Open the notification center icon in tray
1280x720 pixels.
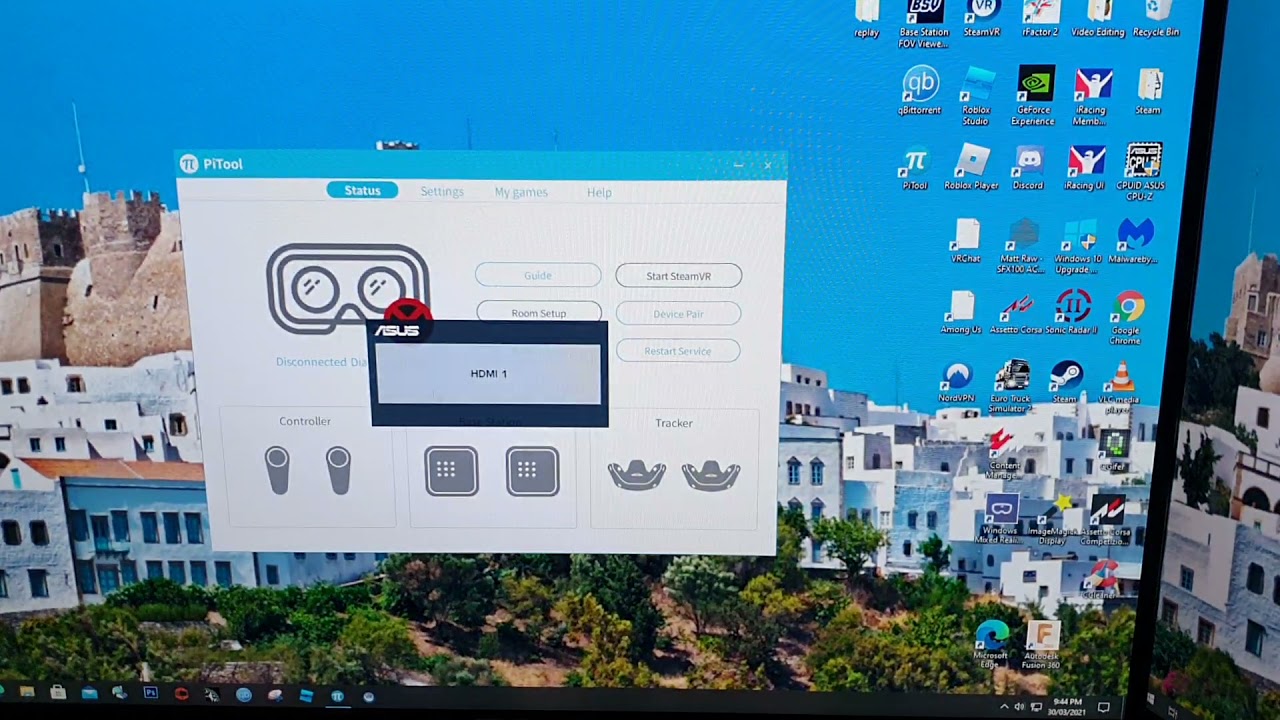(x=1104, y=707)
